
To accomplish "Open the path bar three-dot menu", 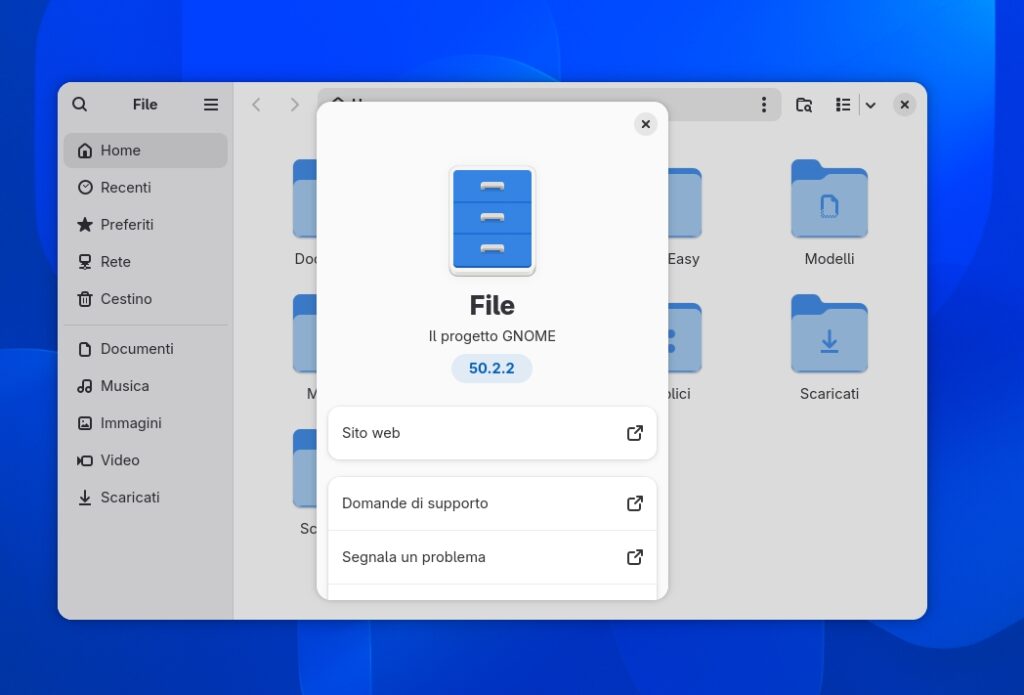I will [x=763, y=105].
